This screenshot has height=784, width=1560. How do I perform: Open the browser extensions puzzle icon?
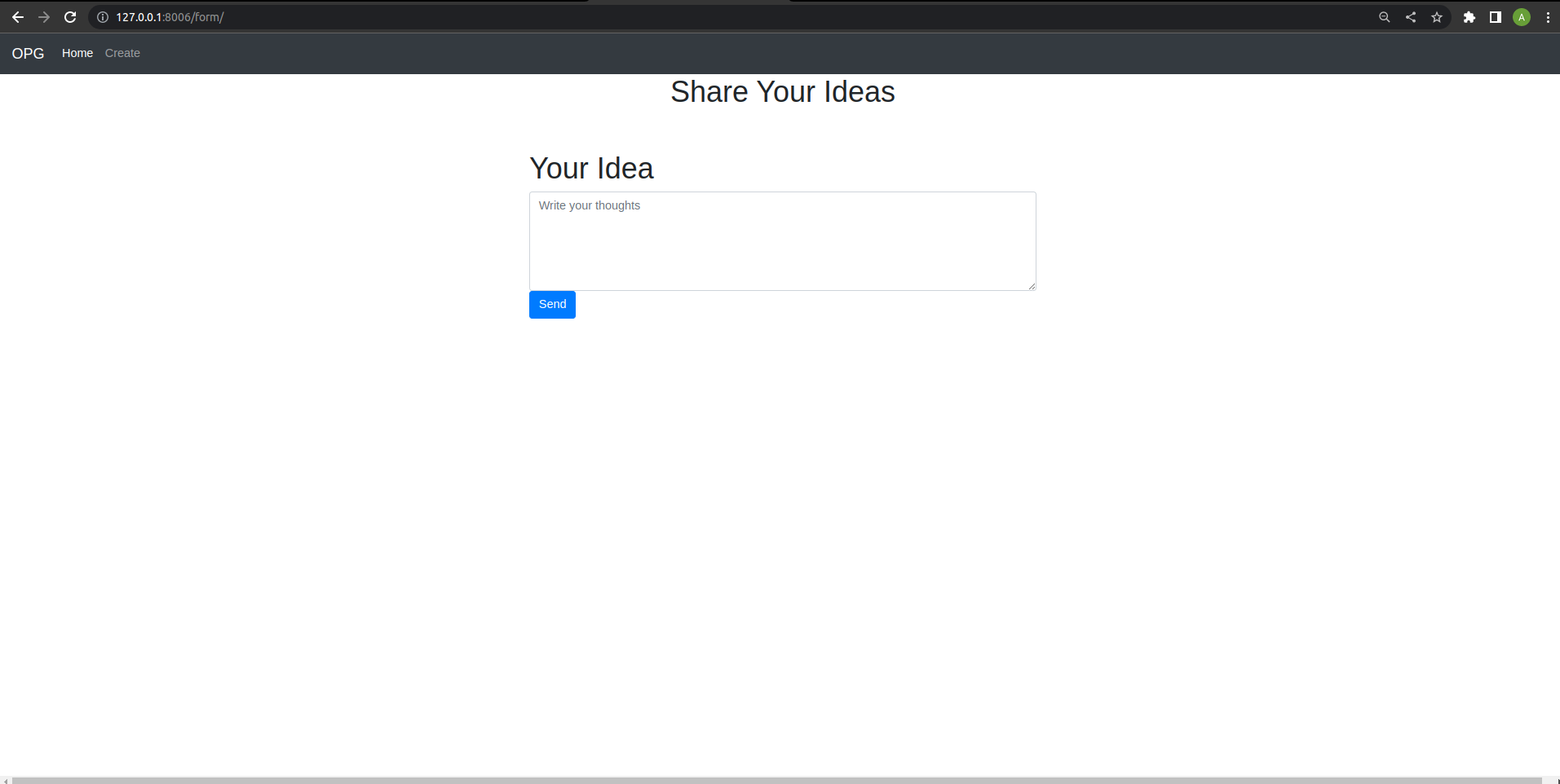(1469, 16)
